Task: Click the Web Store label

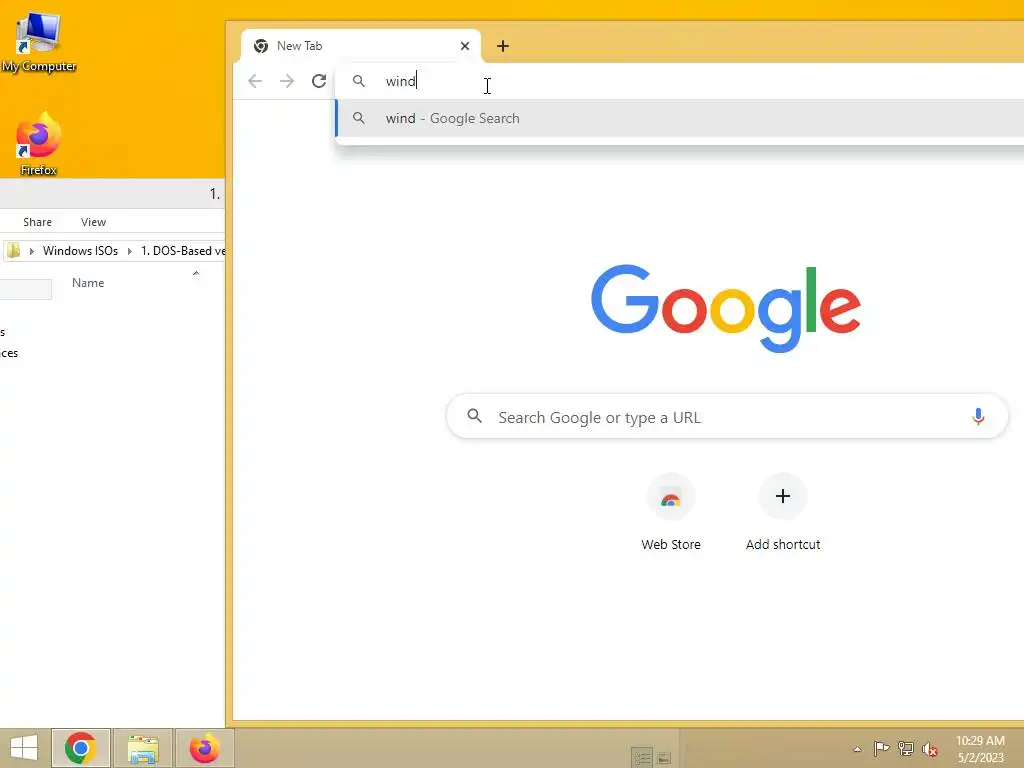Action: click(671, 544)
